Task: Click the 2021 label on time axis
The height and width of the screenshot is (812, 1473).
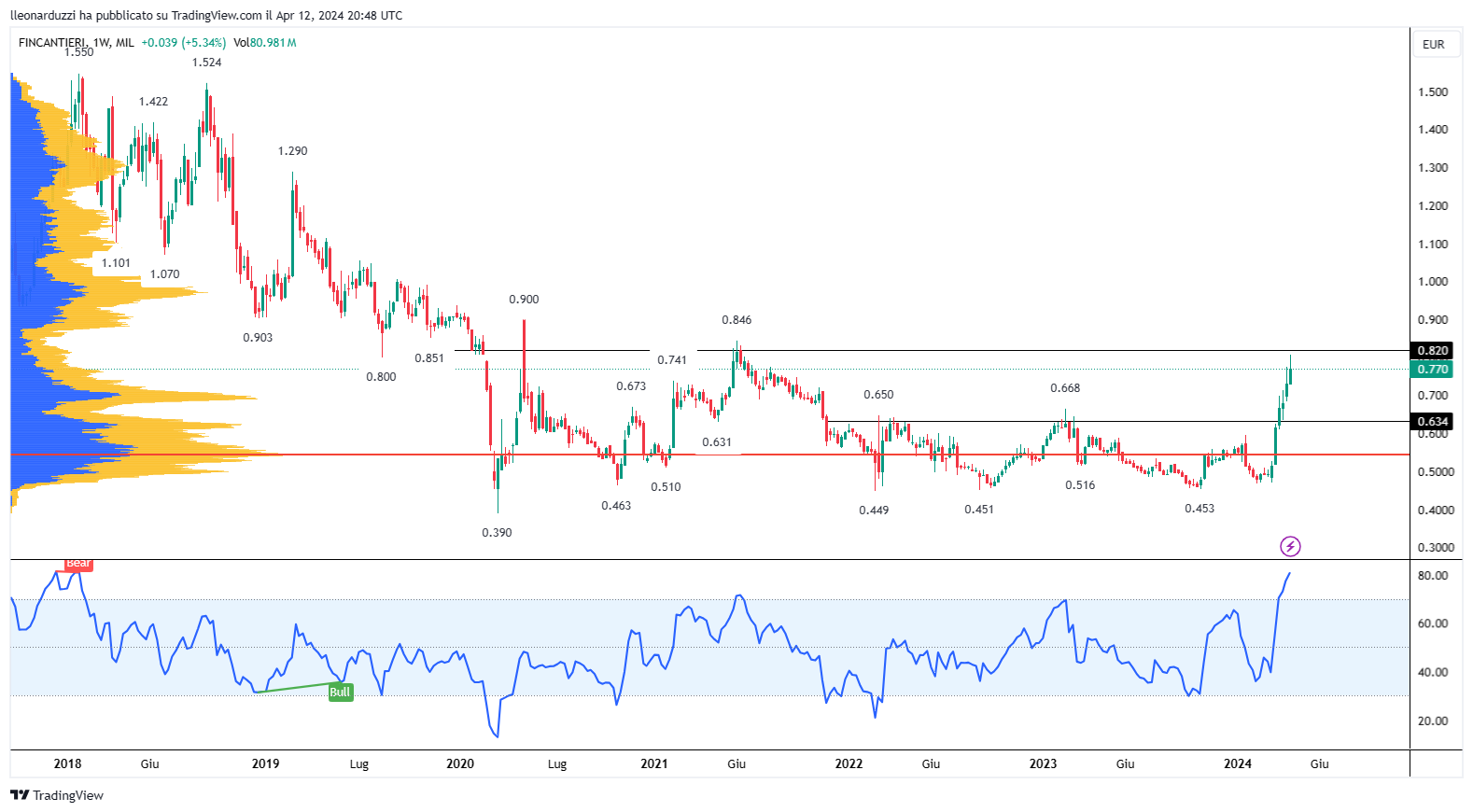Action: click(x=654, y=763)
